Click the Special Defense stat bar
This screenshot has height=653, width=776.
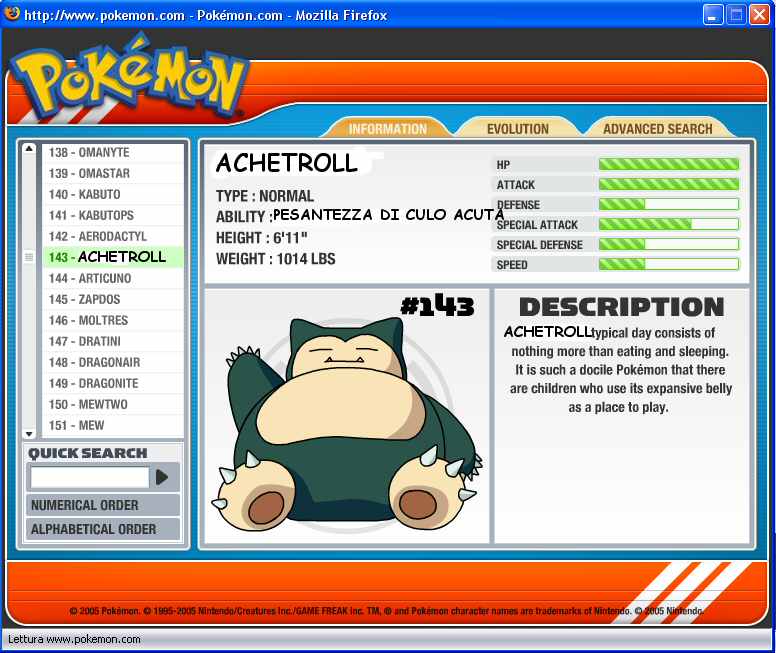(x=669, y=245)
